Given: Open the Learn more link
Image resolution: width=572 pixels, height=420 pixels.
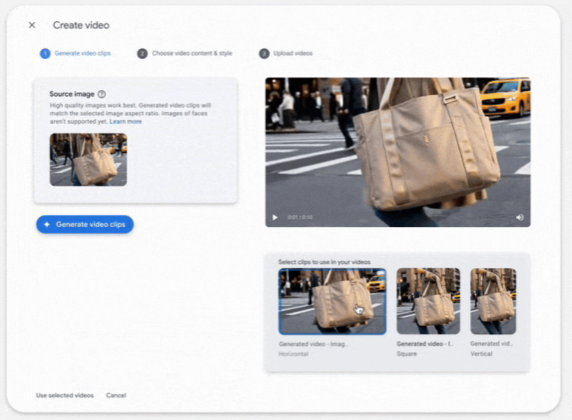Looking at the screenshot, I should point(125,122).
